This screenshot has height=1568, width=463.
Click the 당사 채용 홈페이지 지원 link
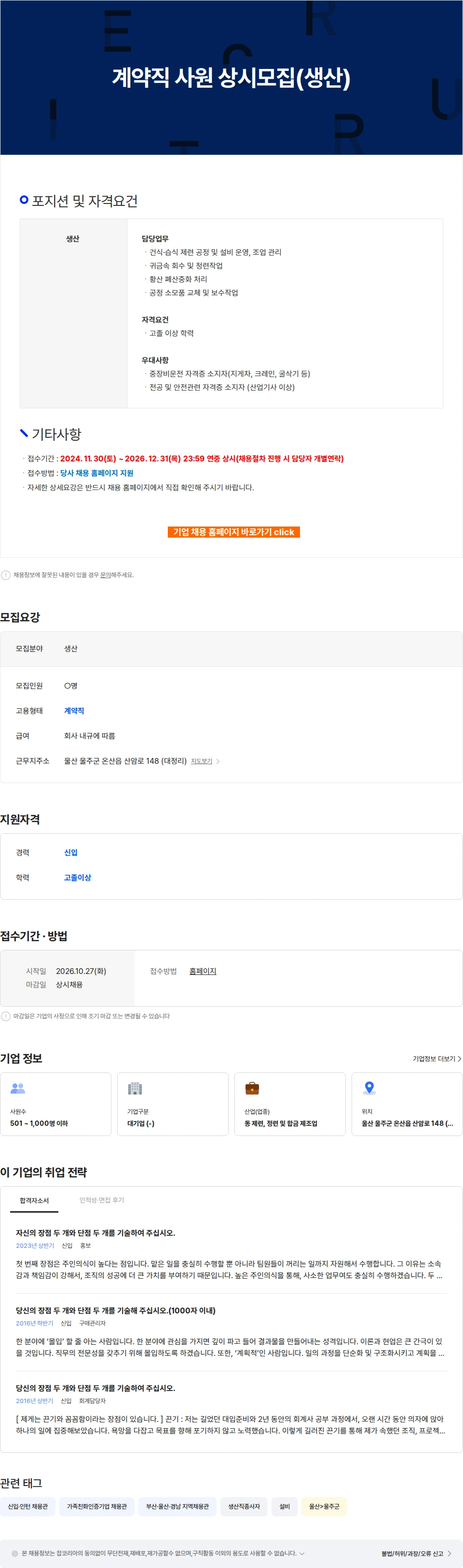coord(96,473)
